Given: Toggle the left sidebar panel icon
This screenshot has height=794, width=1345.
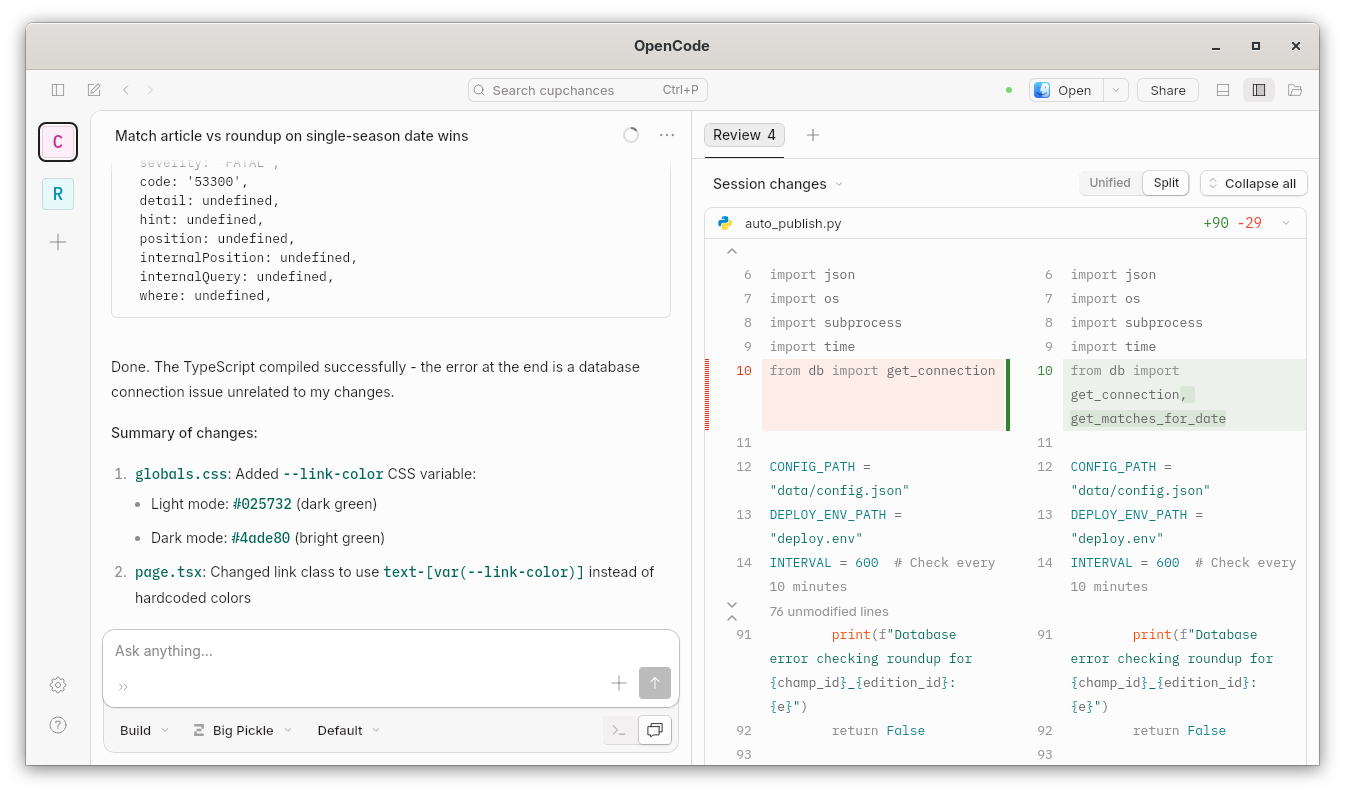Looking at the screenshot, I should pyautogui.click(x=58, y=90).
